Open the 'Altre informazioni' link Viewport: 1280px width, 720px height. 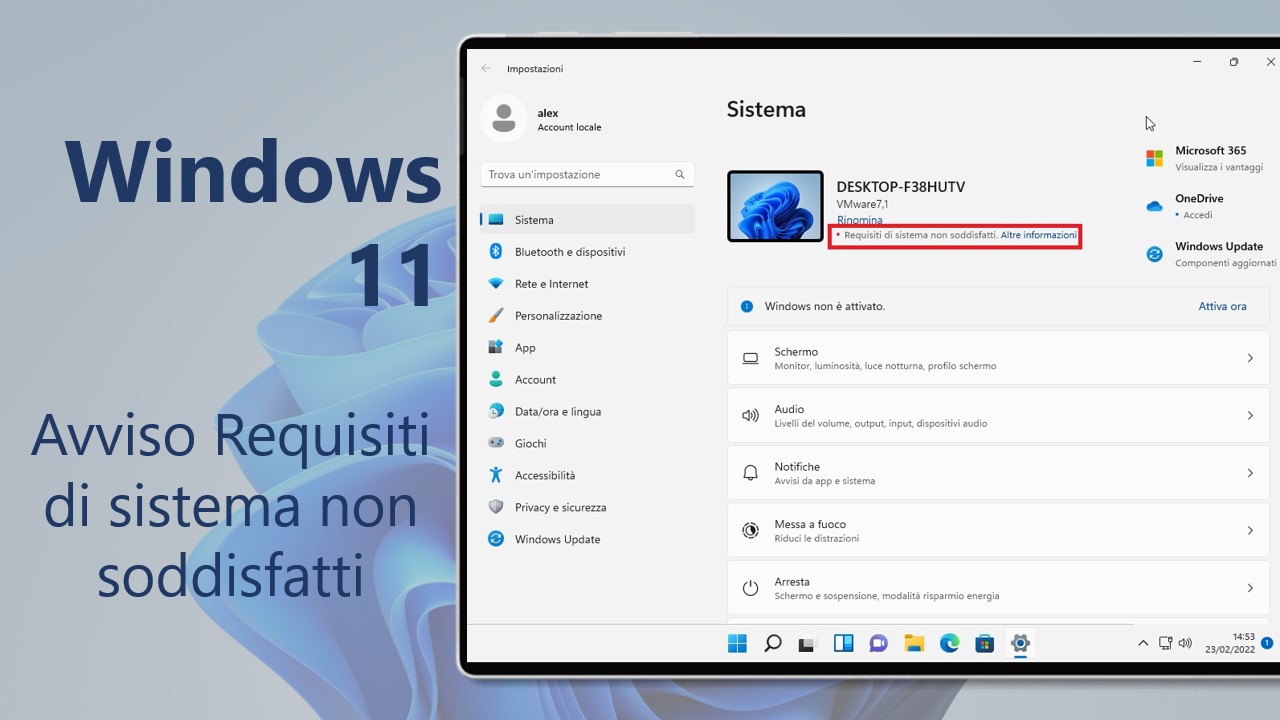tap(1038, 236)
